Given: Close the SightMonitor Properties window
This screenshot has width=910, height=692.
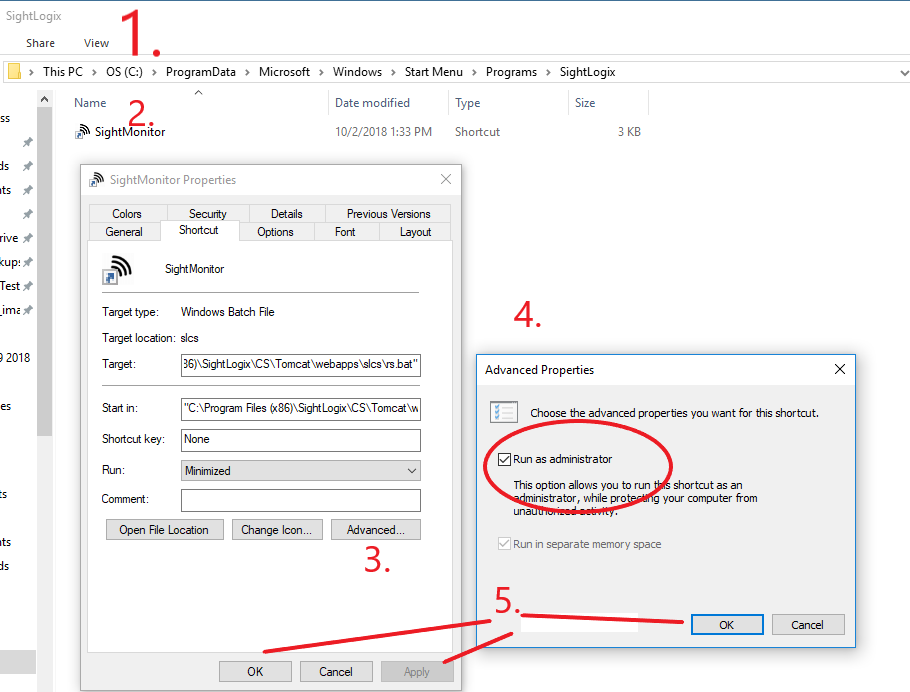Looking at the screenshot, I should (x=446, y=179).
